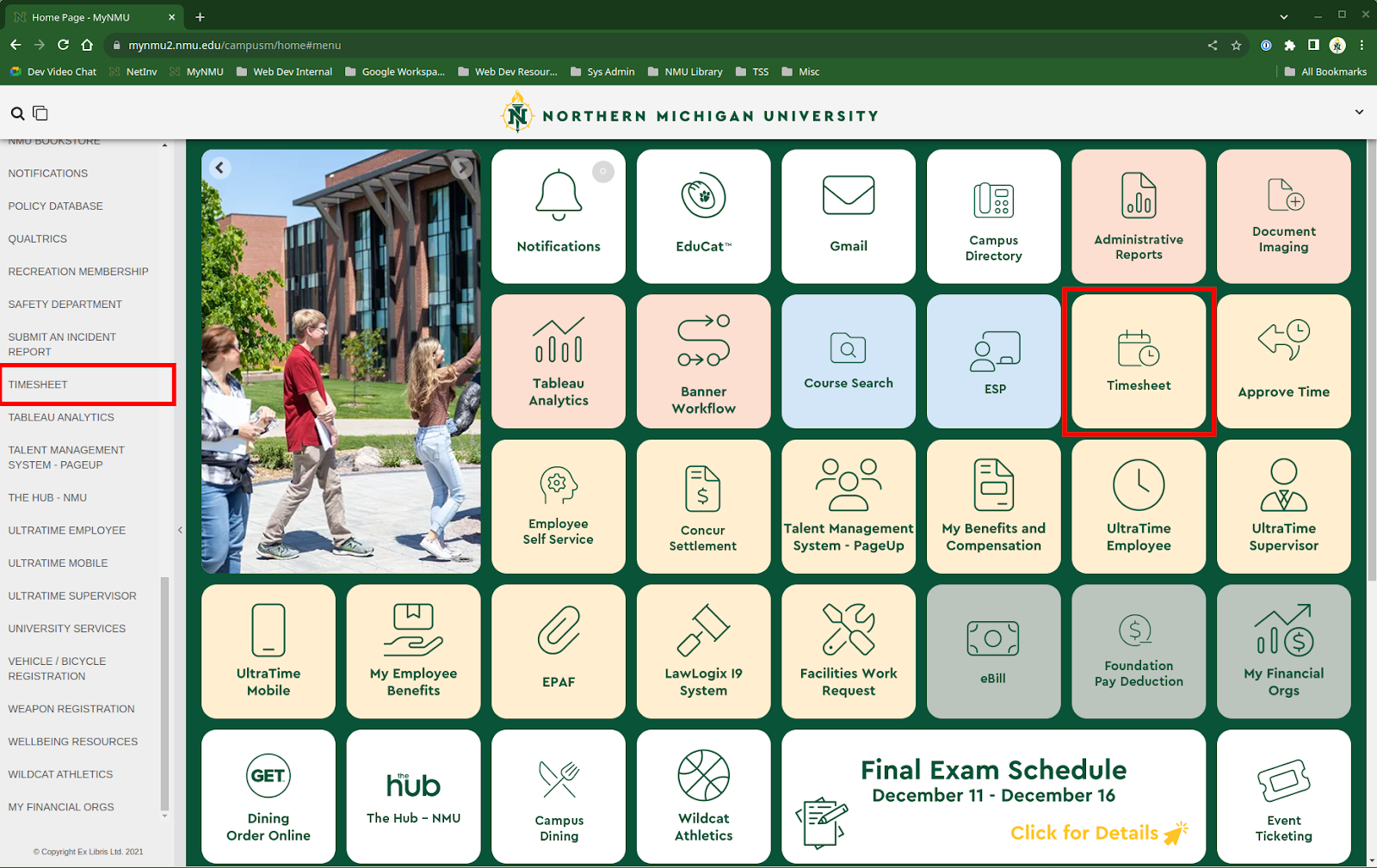Open the Facilities Work Request tile
1377x868 pixels.
(x=848, y=651)
